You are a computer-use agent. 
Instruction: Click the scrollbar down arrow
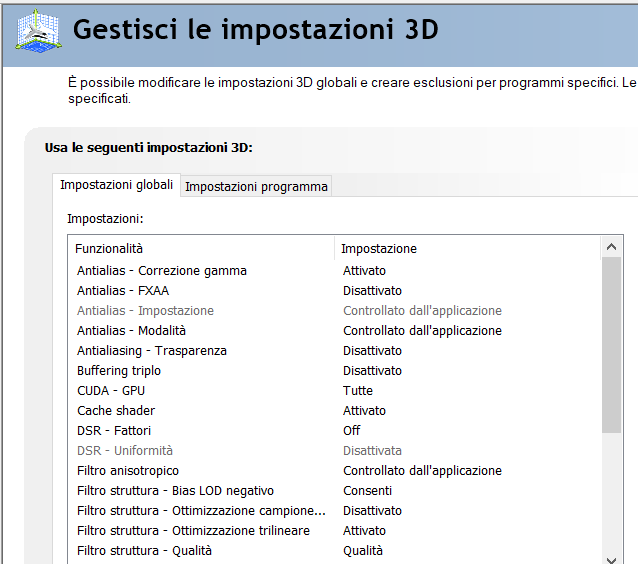click(611, 560)
